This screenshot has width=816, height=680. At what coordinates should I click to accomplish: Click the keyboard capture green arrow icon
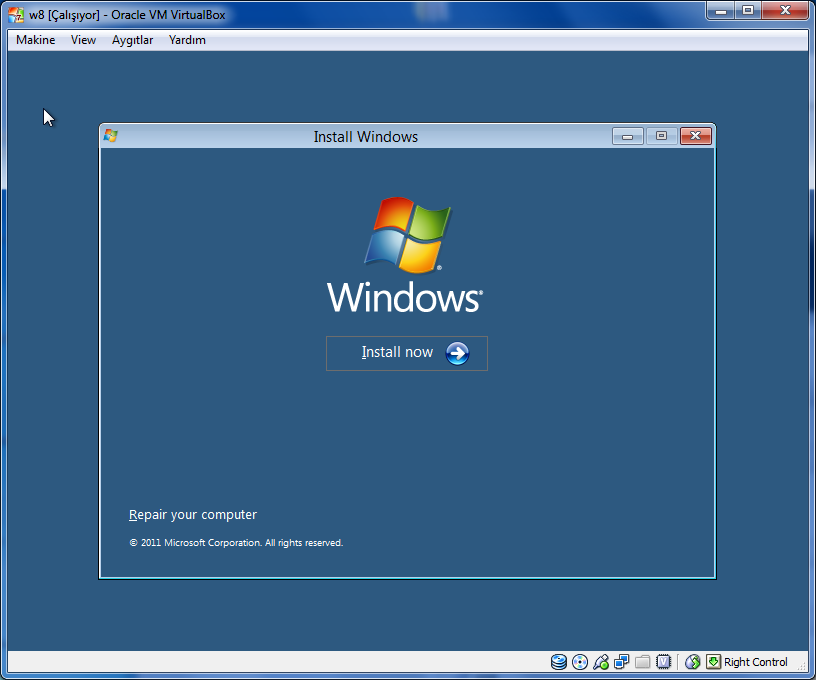pos(713,662)
